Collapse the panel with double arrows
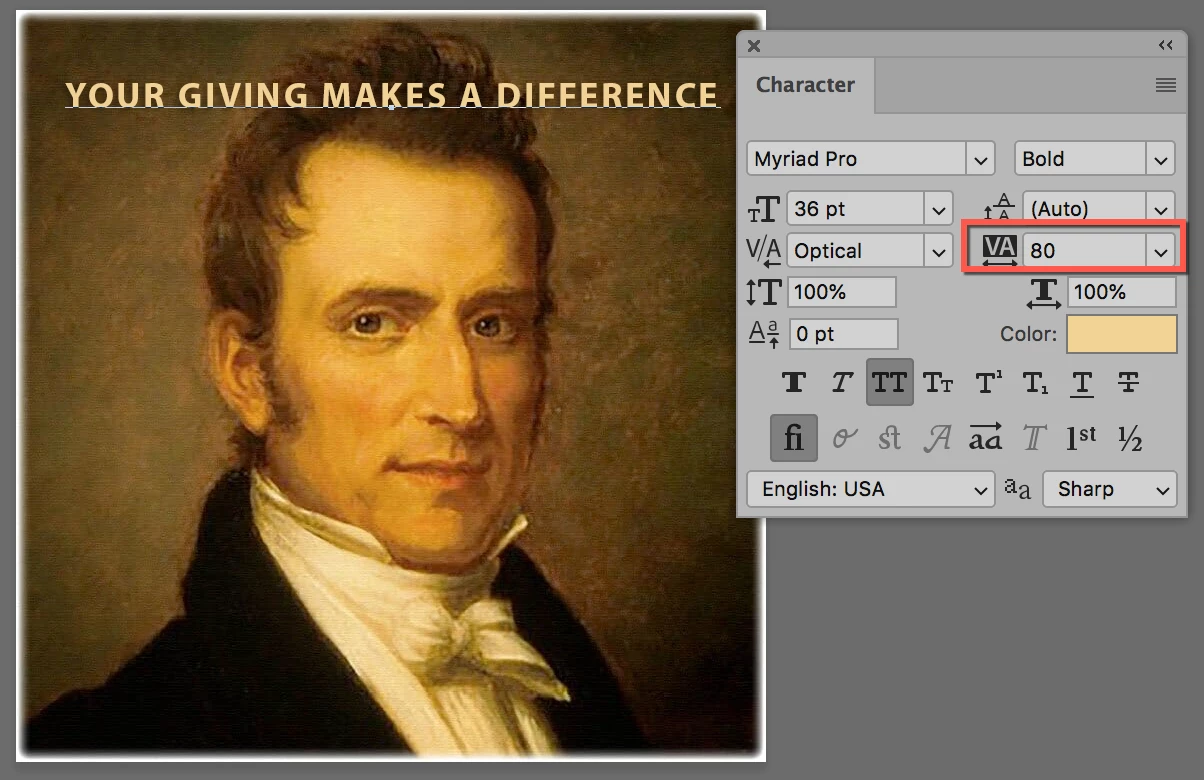This screenshot has height=780, width=1204. [x=1166, y=45]
